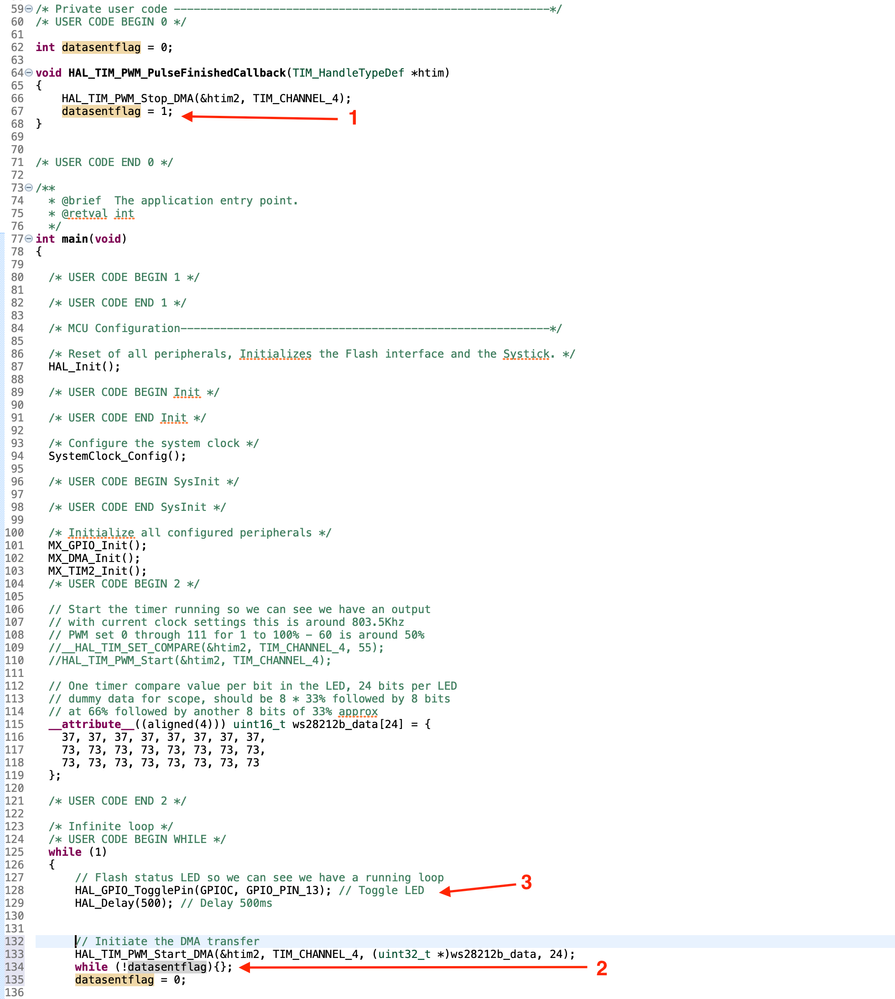895x999 pixels.
Task: Select the highlighted datasentflag on line 62
Action: [101, 47]
